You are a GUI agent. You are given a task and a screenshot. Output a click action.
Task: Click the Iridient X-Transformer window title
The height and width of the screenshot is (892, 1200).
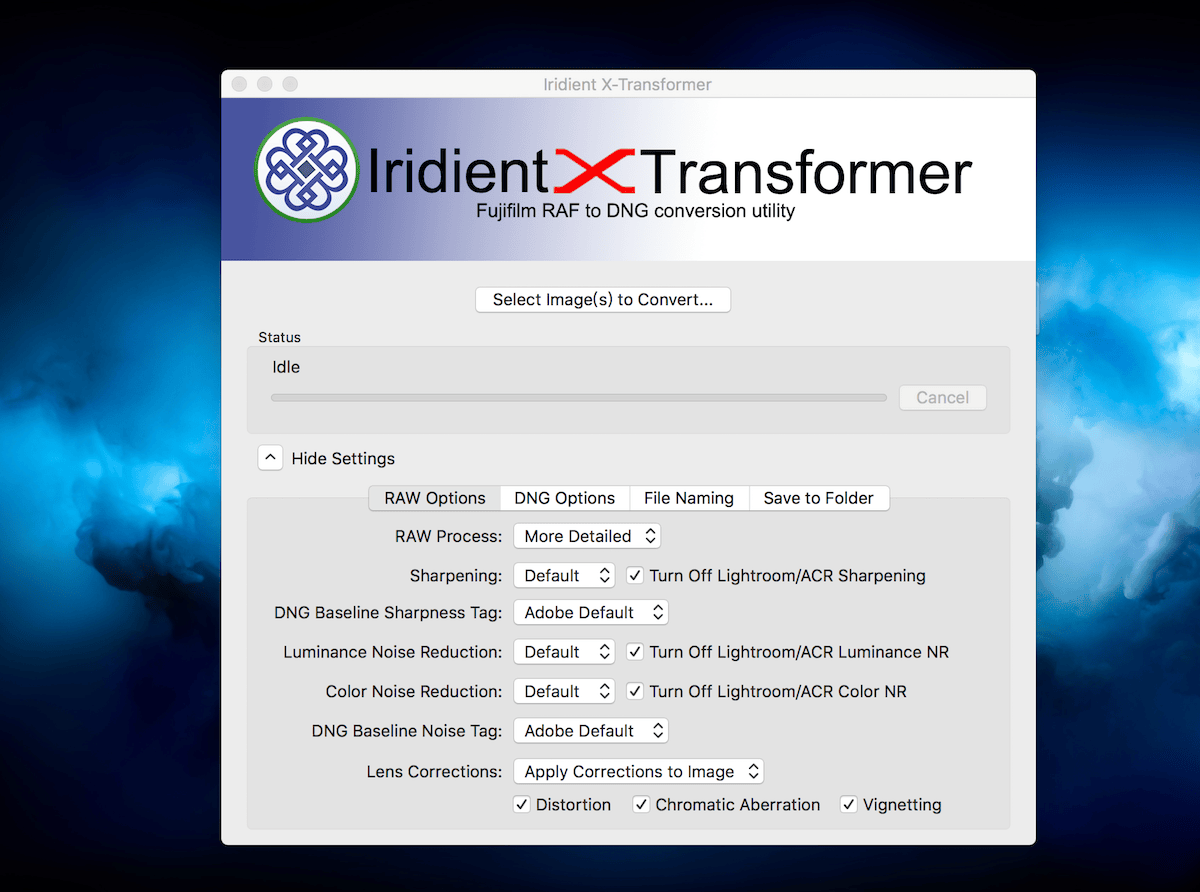click(x=628, y=84)
